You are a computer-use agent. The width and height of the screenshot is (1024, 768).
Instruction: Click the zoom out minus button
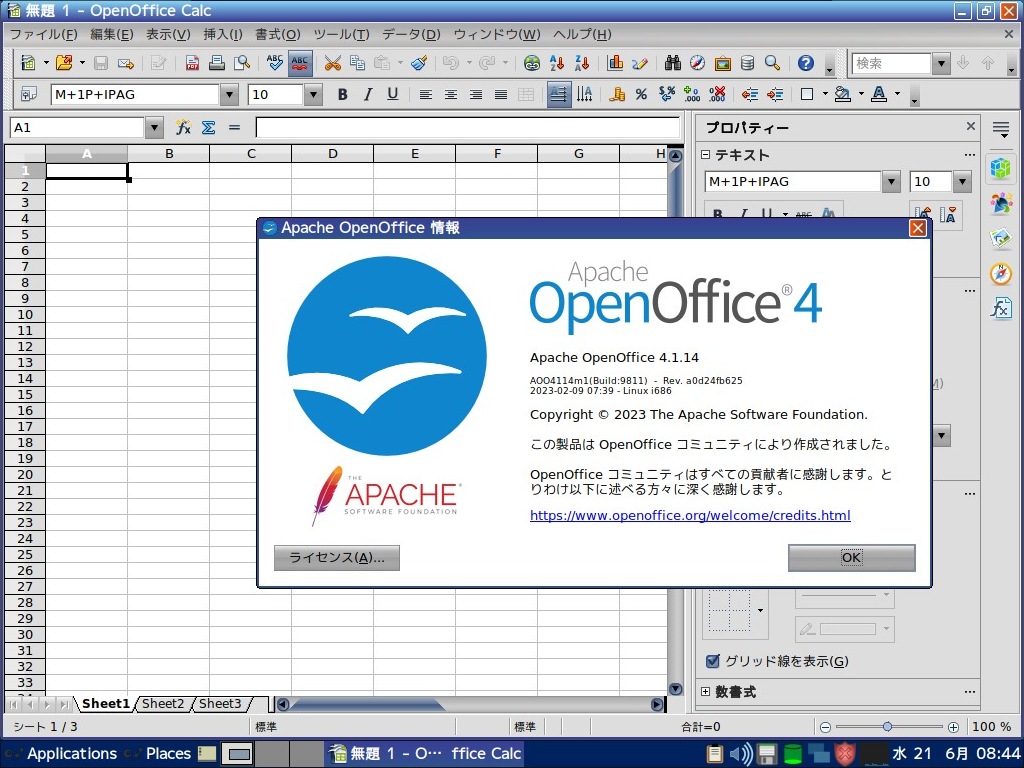pyautogui.click(x=825, y=727)
